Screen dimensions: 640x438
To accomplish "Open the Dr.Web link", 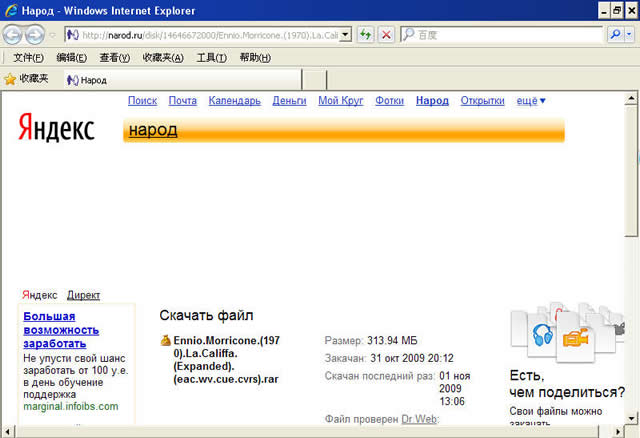I will pos(419,419).
